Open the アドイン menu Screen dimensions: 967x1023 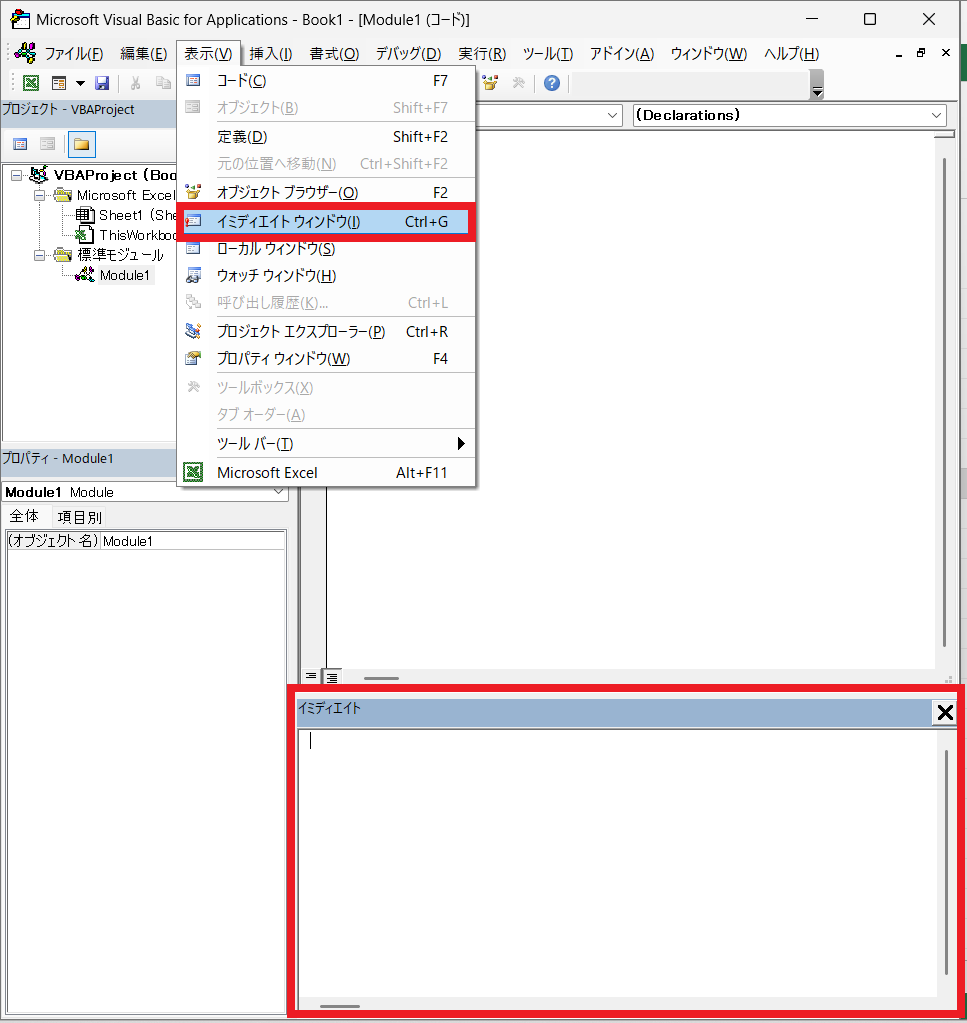click(622, 53)
